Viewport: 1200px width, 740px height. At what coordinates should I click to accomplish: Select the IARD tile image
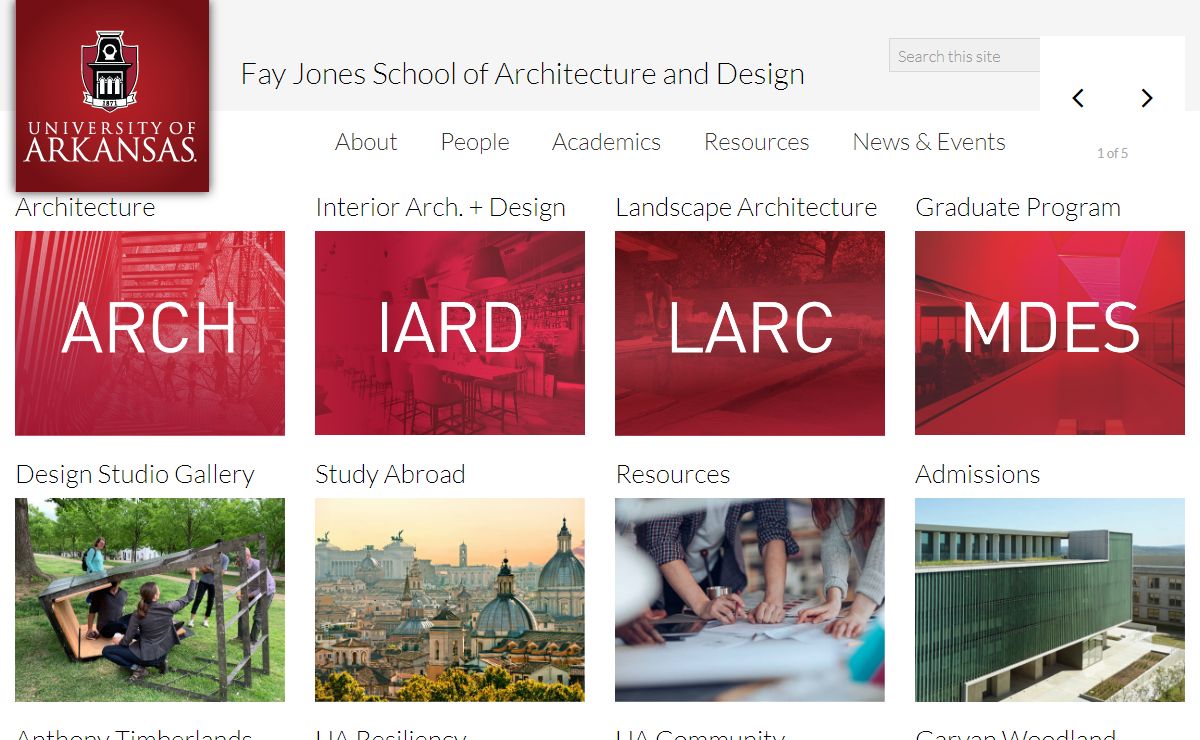tap(450, 333)
